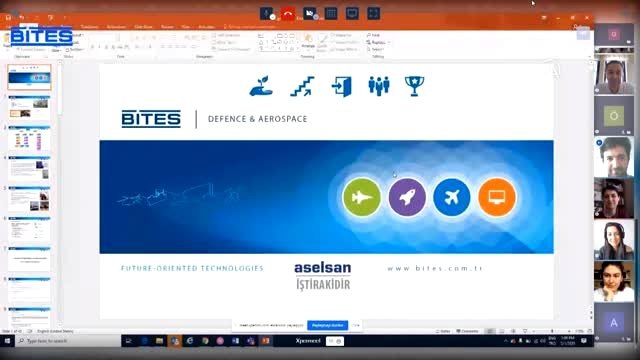Select the green fighter jet circle icon
The image size is (640, 360).
pos(362,197)
